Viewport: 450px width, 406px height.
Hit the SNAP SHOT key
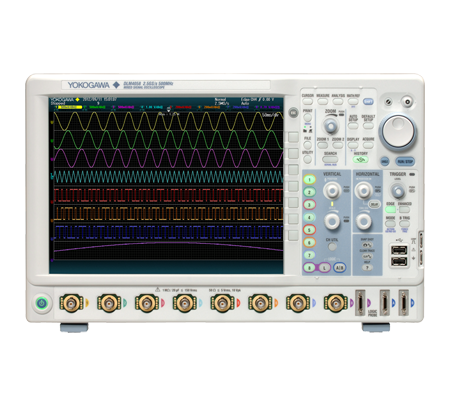click(367, 245)
